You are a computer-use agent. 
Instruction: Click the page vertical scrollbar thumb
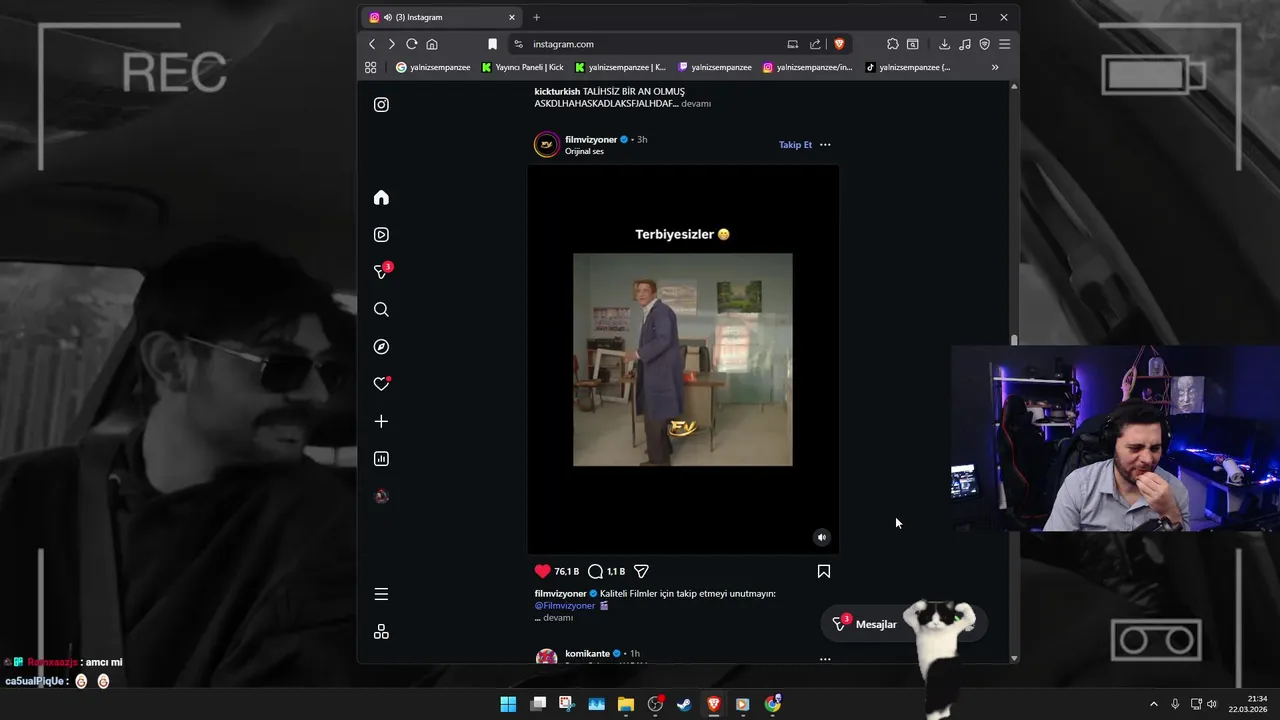1014,340
